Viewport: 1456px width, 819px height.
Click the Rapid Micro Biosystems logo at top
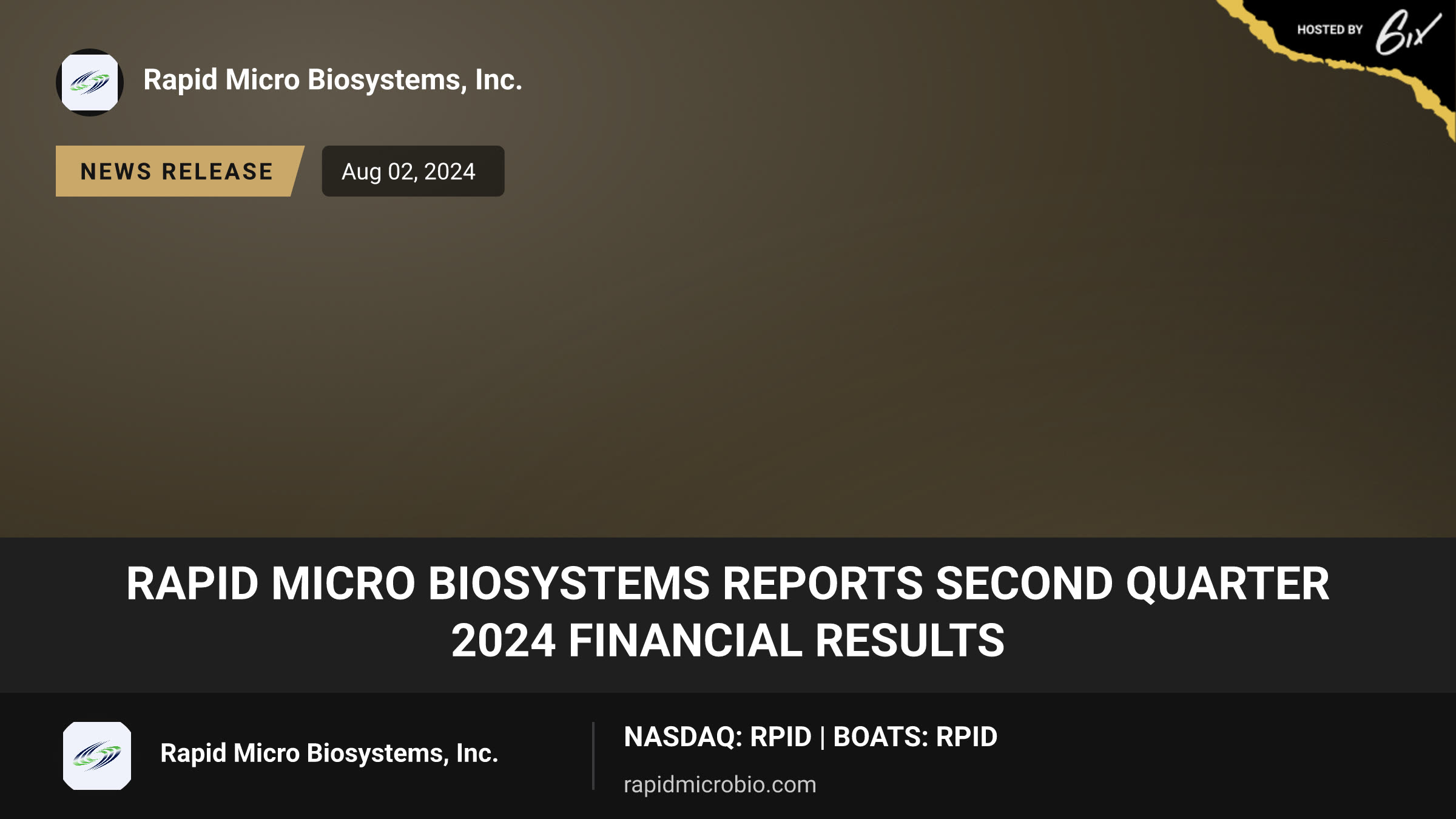coord(90,83)
